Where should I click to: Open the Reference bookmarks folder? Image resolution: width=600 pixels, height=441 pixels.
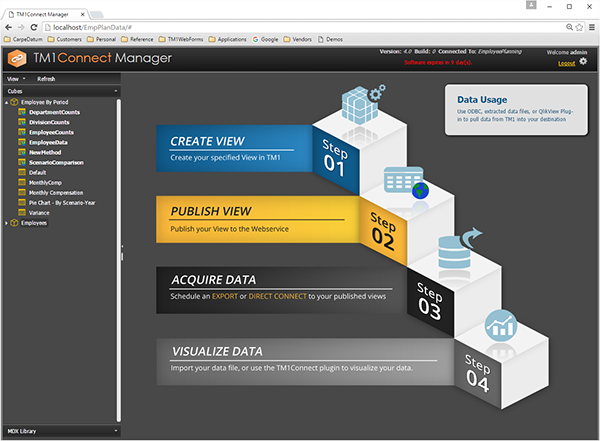point(137,39)
